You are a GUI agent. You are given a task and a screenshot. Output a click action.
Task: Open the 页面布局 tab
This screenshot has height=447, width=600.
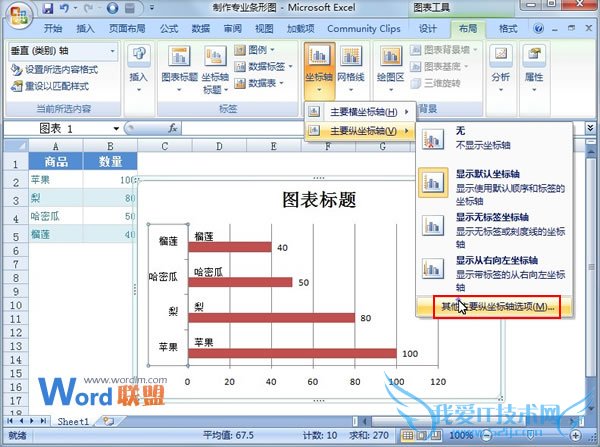[x=127, y=28]
